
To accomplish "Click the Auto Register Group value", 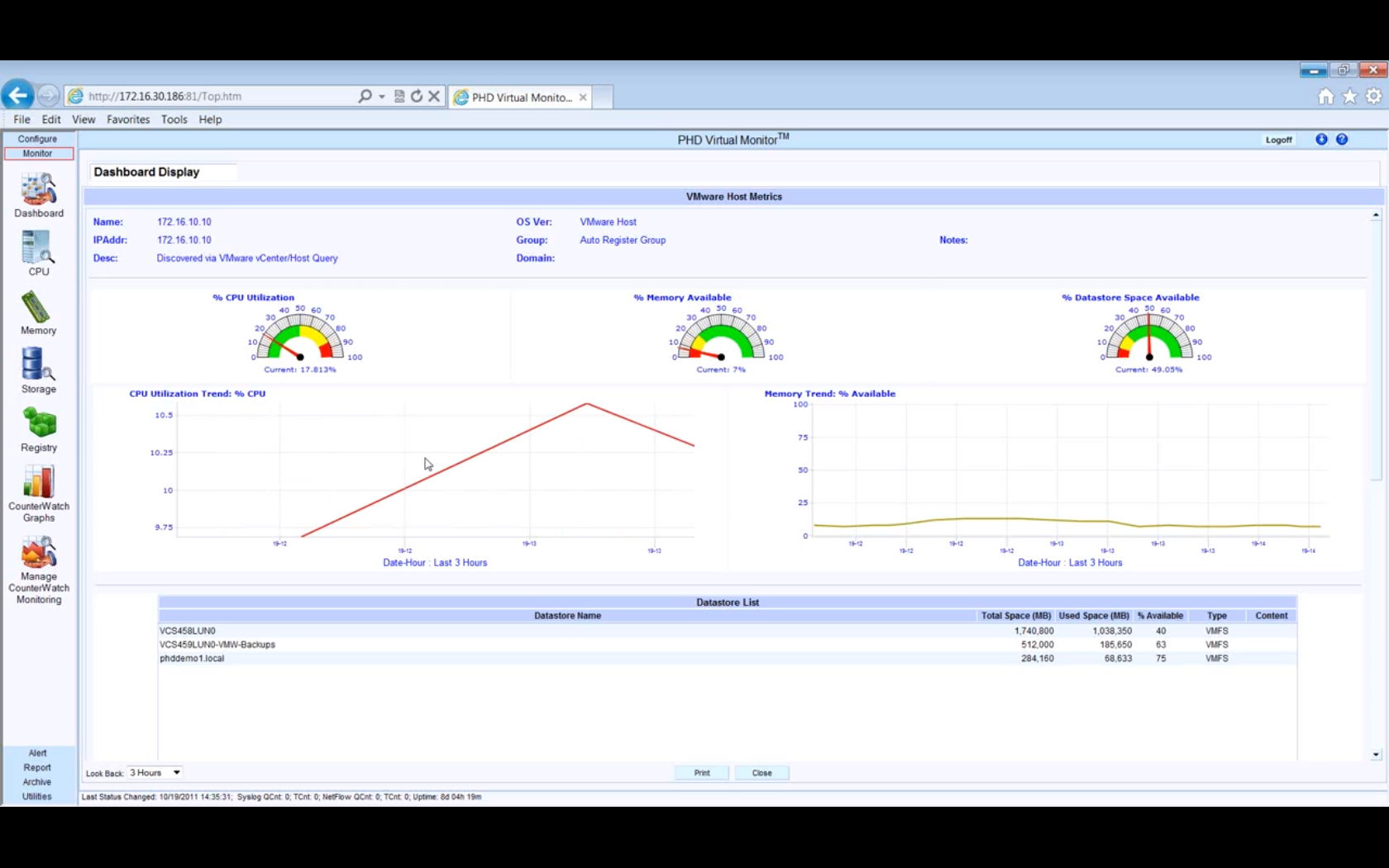I will click(623, 241).
